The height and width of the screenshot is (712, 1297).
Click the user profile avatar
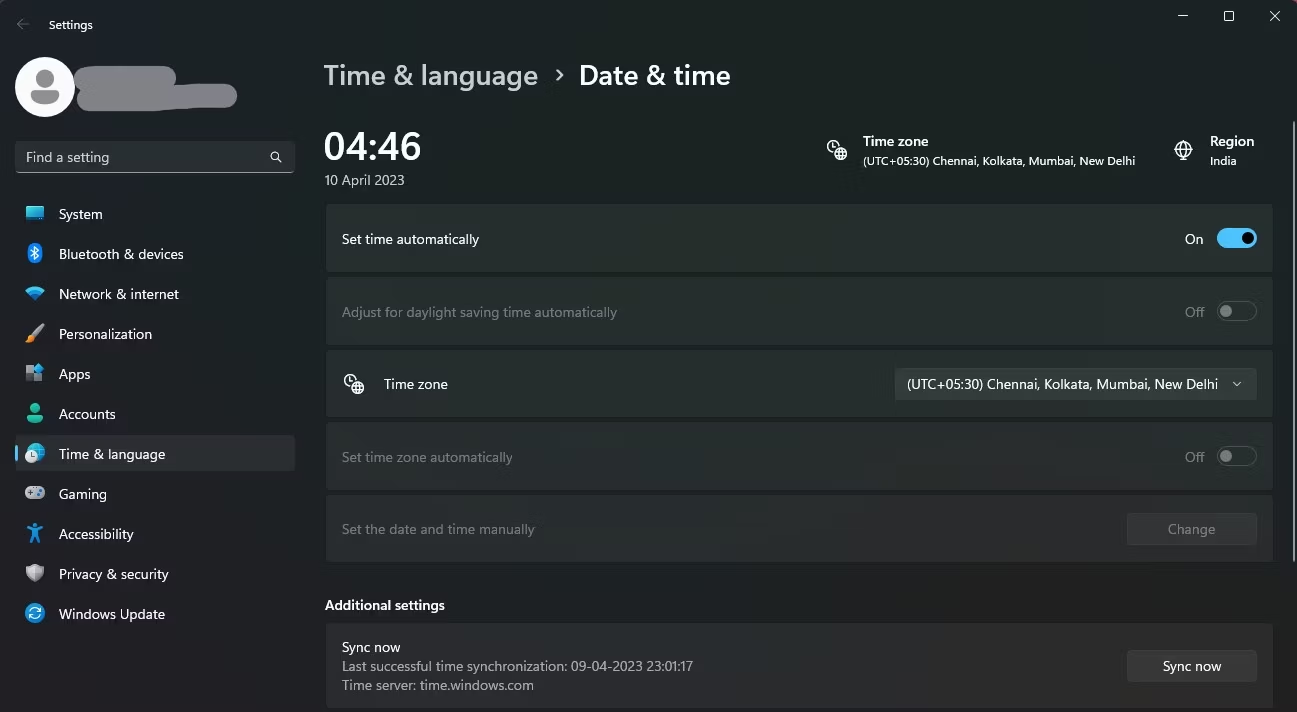click(44, 87)
